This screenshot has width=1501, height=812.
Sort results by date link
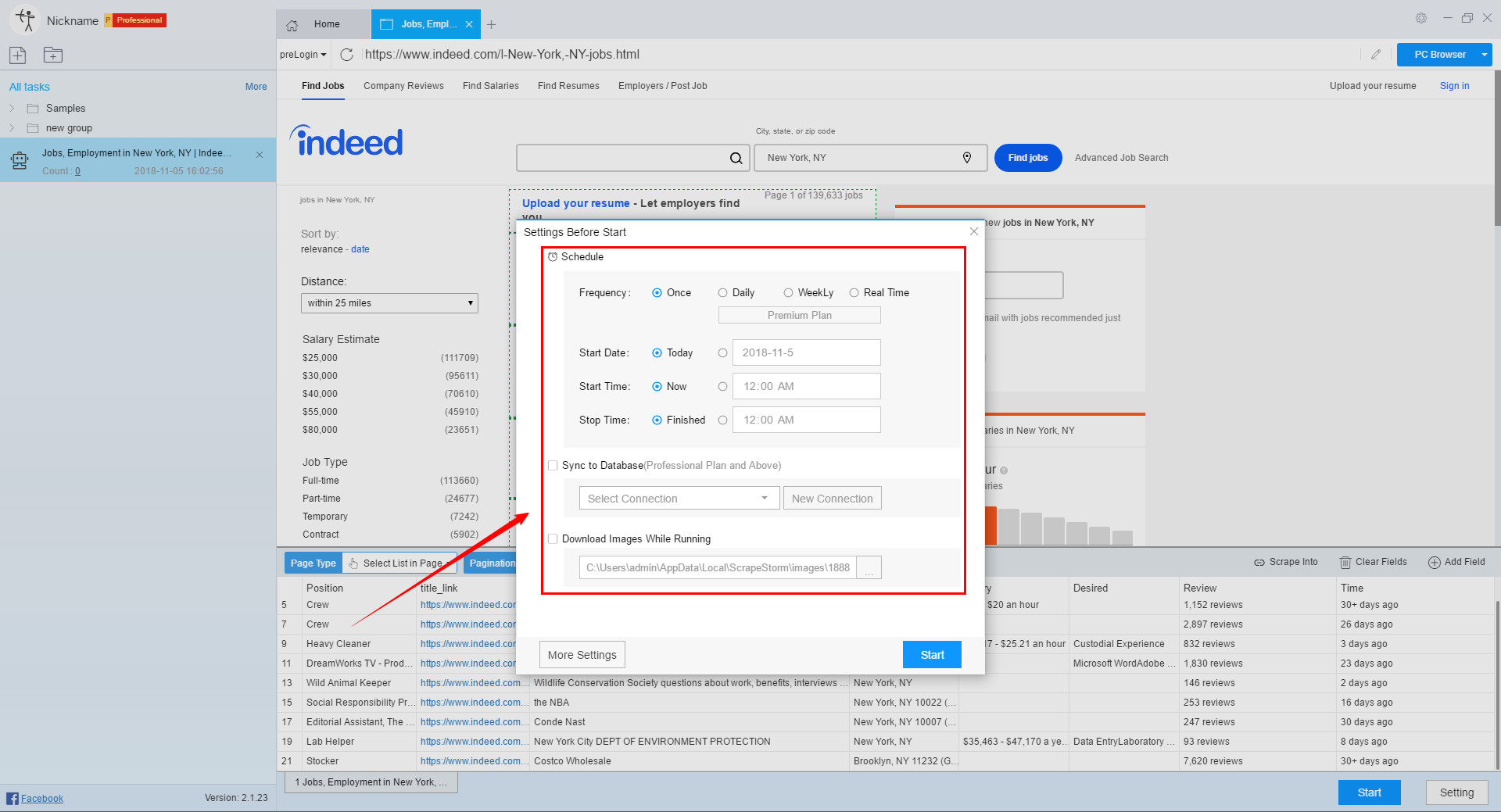(x=360, y=249)
